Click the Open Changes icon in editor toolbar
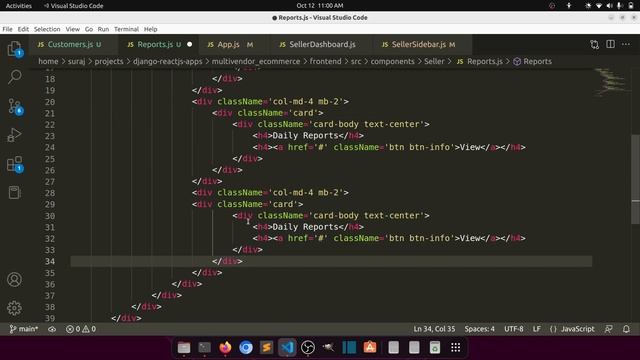640x360 pixels. click(594, 44)
